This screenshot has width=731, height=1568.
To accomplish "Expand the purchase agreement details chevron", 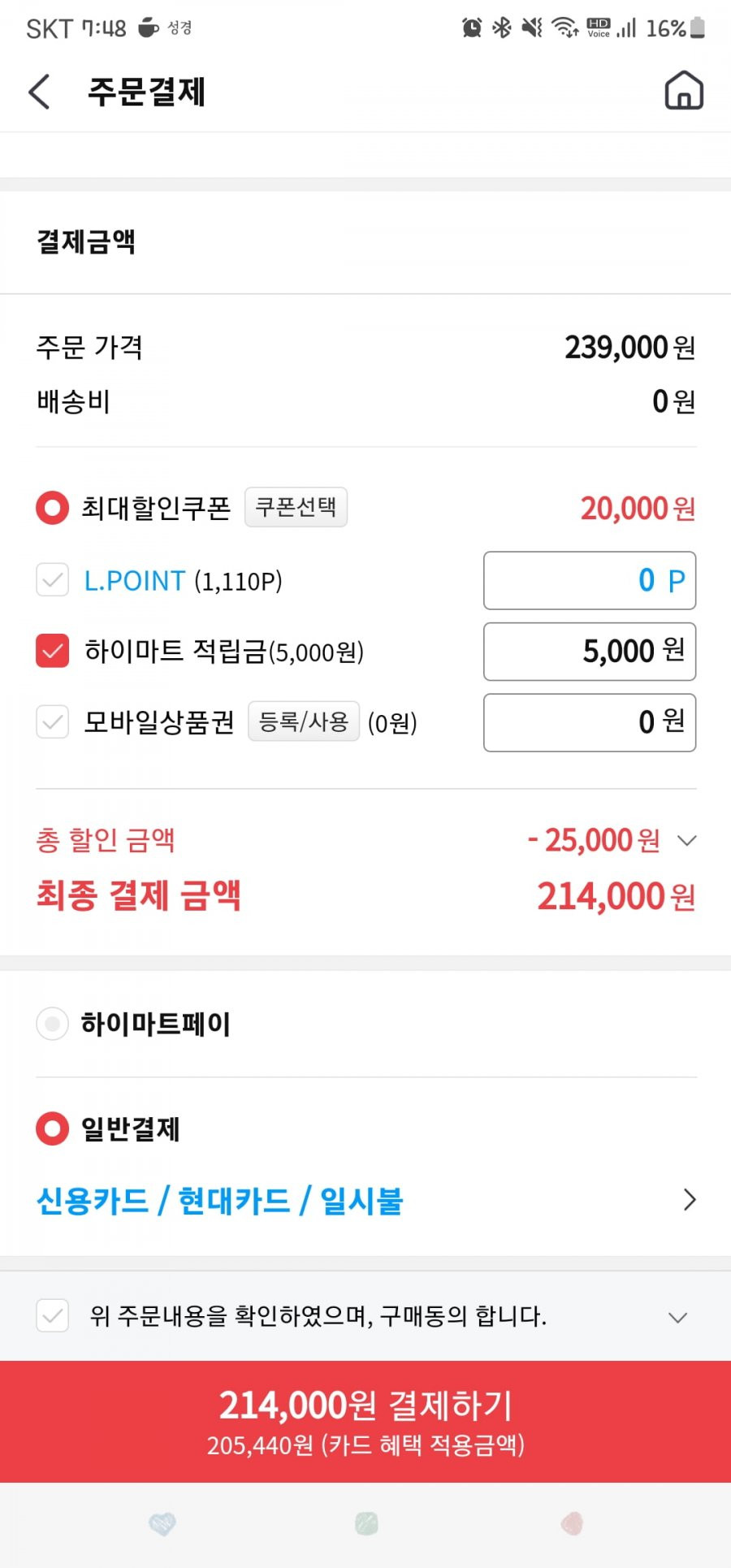I will pos(677,1317).
